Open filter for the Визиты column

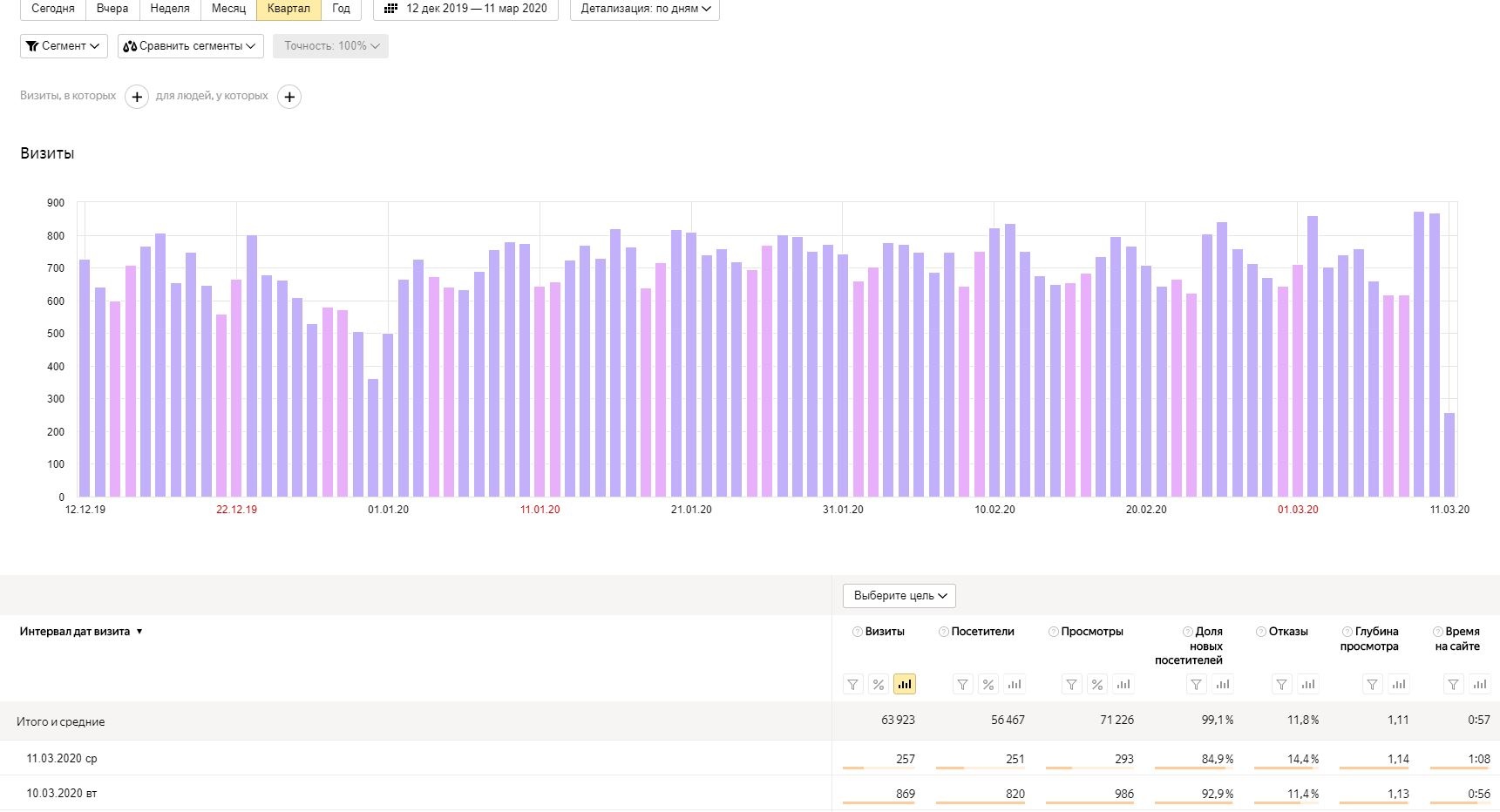[853, 685]
